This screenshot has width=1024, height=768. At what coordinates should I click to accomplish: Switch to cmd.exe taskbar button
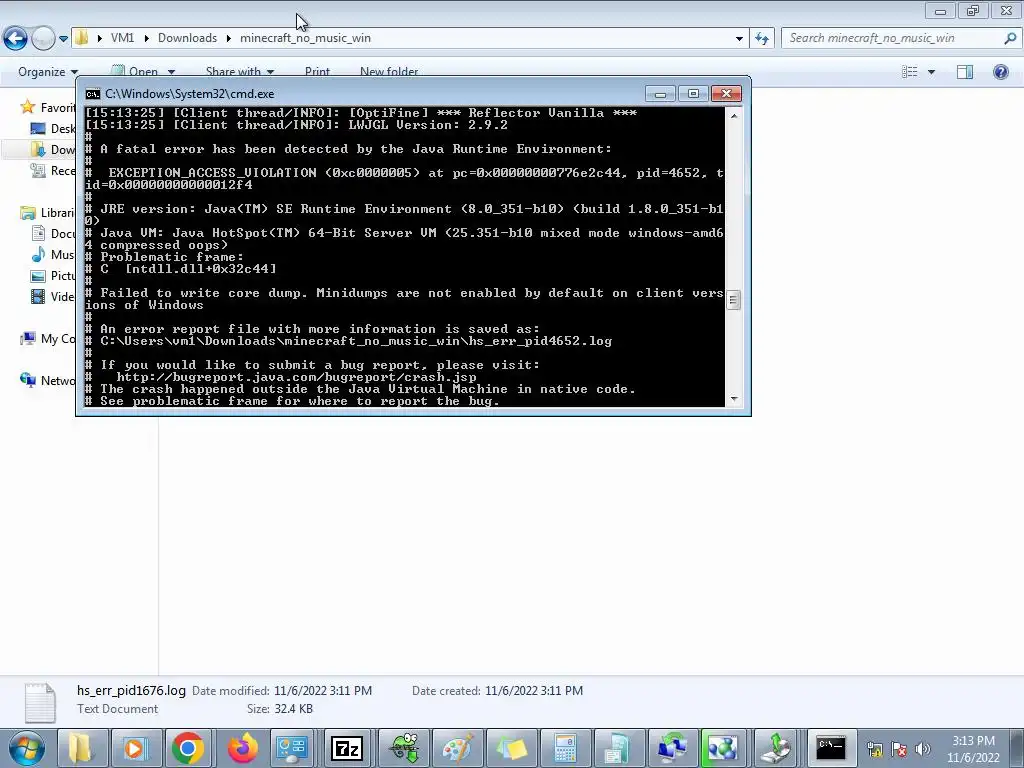click(x=831, y=748)
